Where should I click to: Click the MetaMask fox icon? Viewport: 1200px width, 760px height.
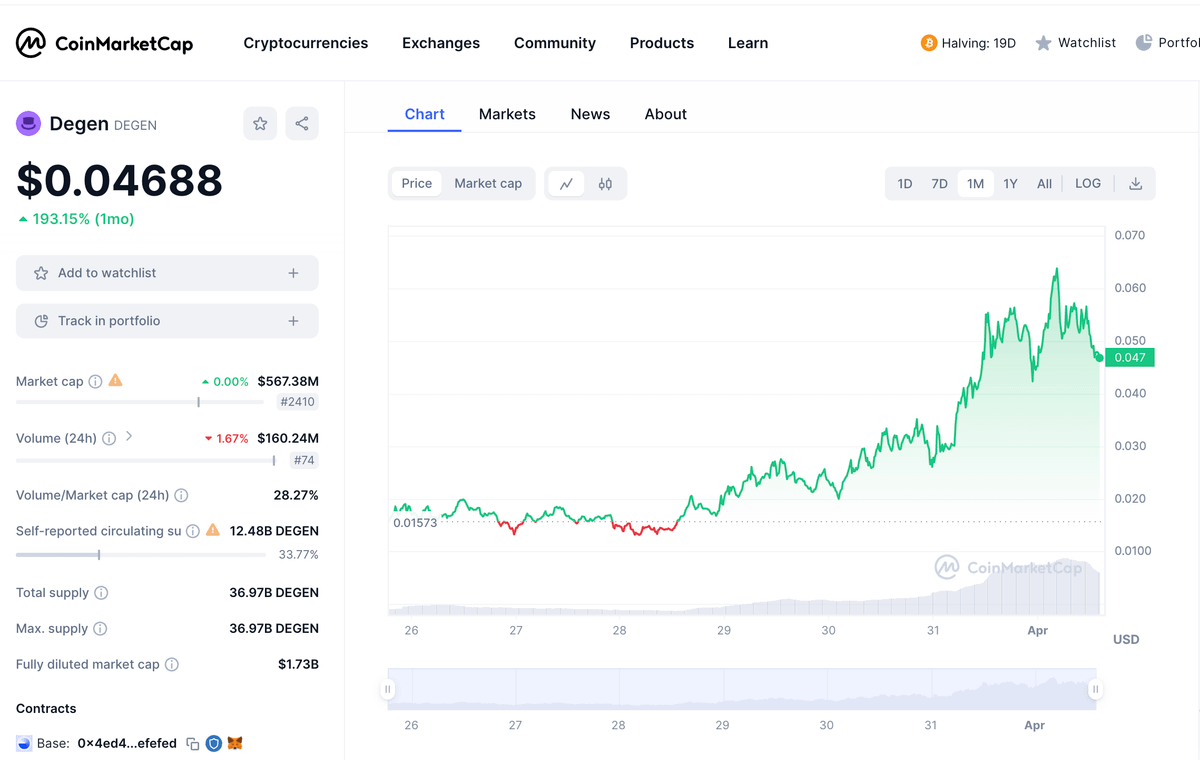235,744
